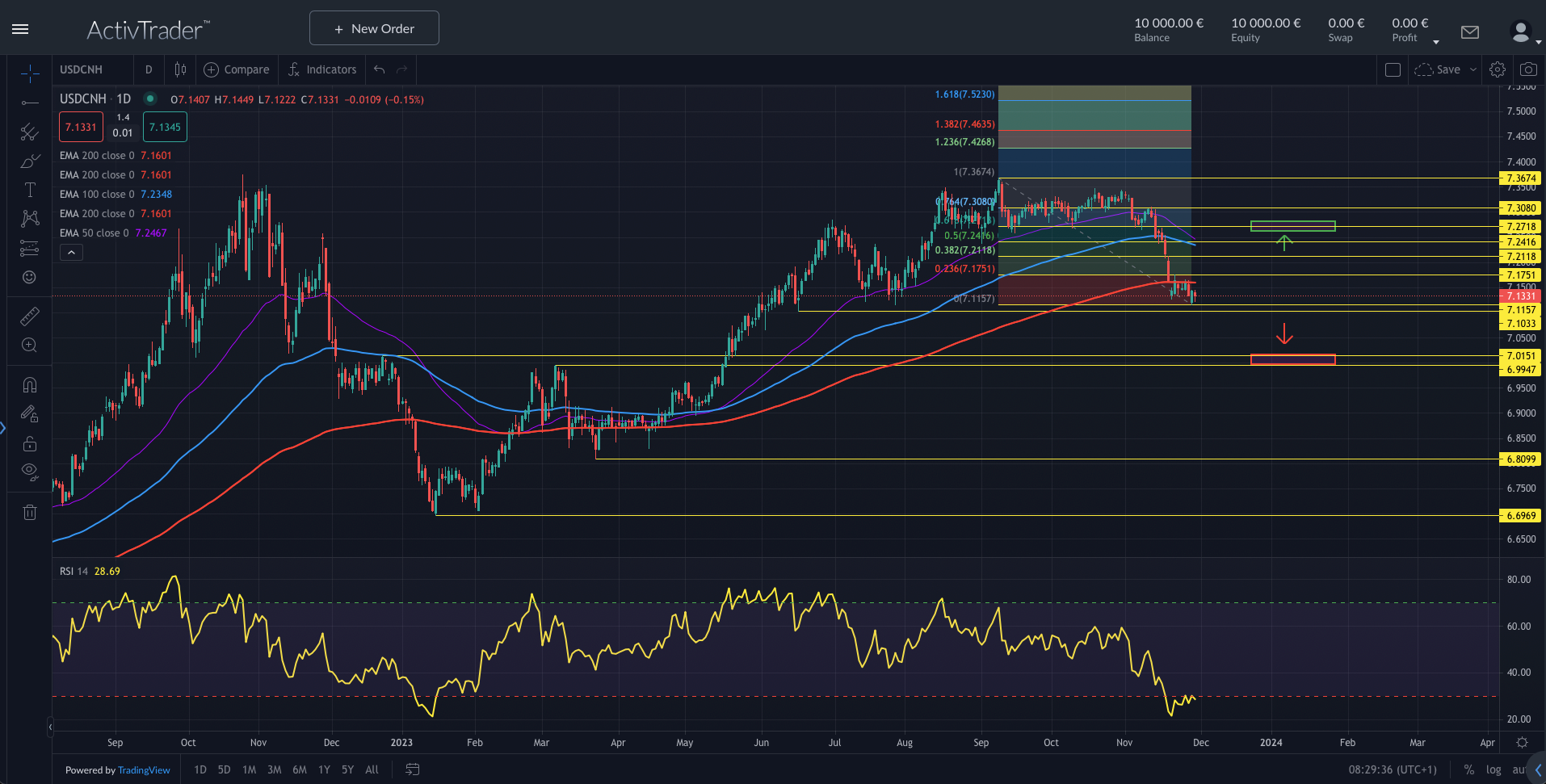
Task: Toggle visibility of all drawings
Action: pyautogui.click(x=29, y=472)
